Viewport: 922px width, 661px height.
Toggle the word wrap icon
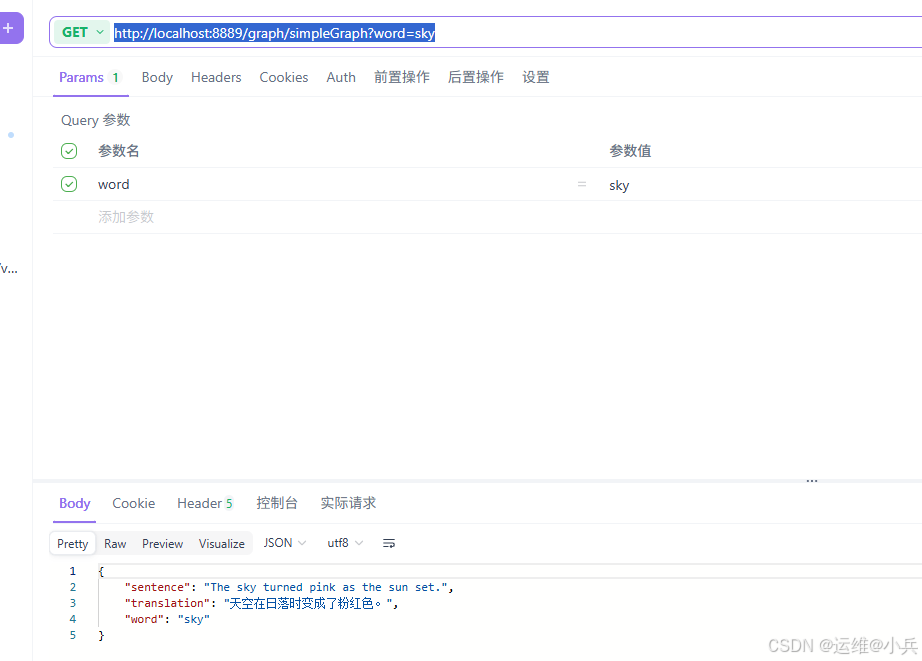389,543
